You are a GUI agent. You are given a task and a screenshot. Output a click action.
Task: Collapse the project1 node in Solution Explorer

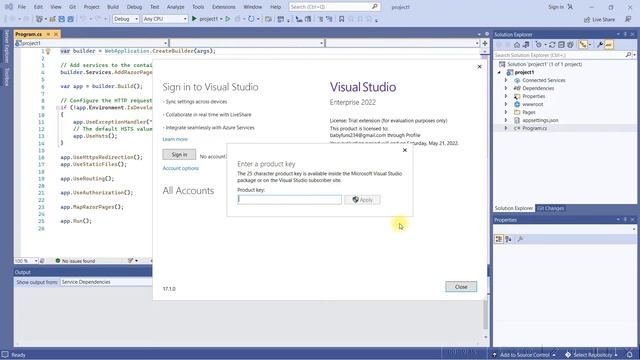pos(500,72)
